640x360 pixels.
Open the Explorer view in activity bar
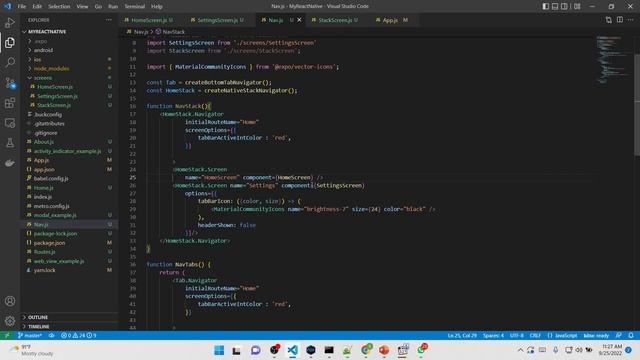click(10, 42)
